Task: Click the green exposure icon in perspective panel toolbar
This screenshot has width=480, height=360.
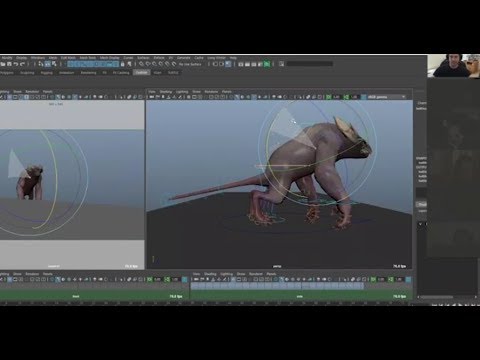Action: pos(329,97)
